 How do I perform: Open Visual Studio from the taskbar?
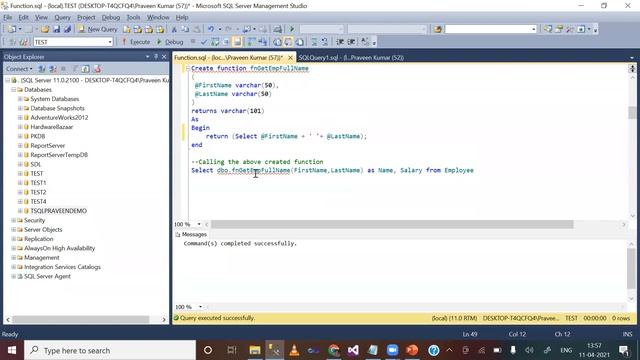pos(353,350)
